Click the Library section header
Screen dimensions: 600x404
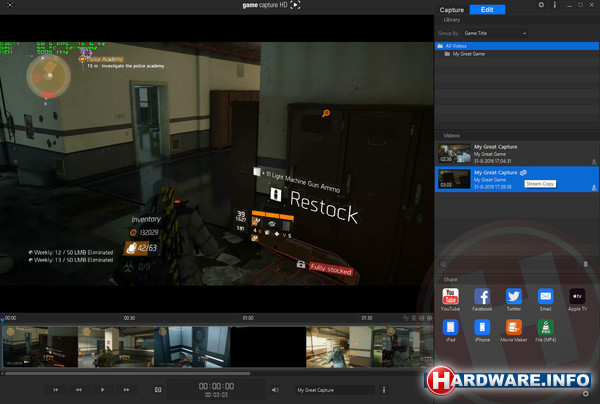pos(452,20)
